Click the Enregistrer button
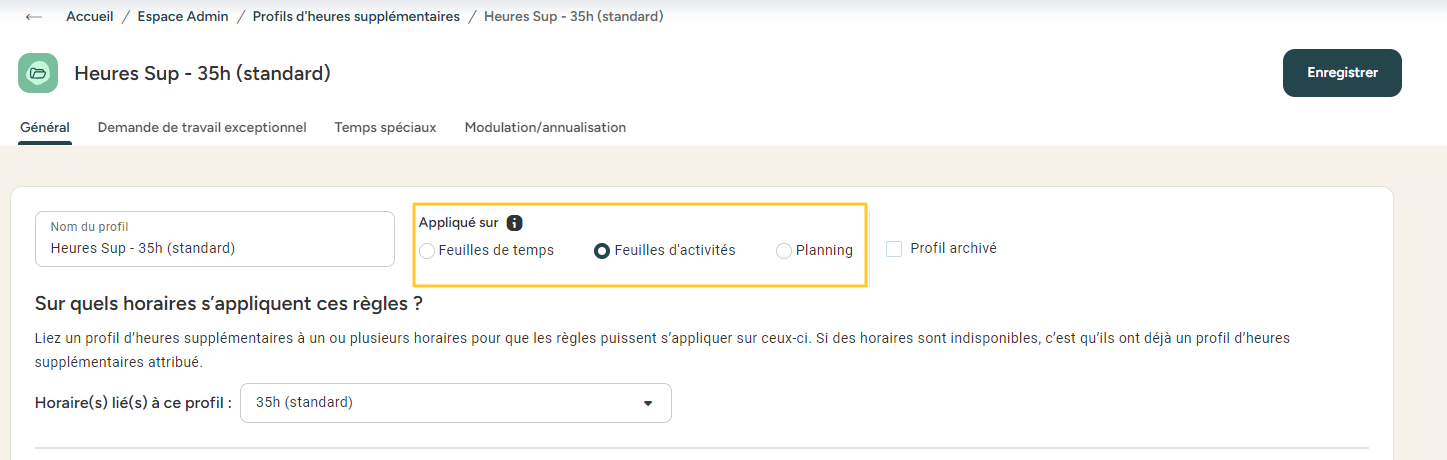This screenshot has width=1447, height=460. coord(1342,73)
